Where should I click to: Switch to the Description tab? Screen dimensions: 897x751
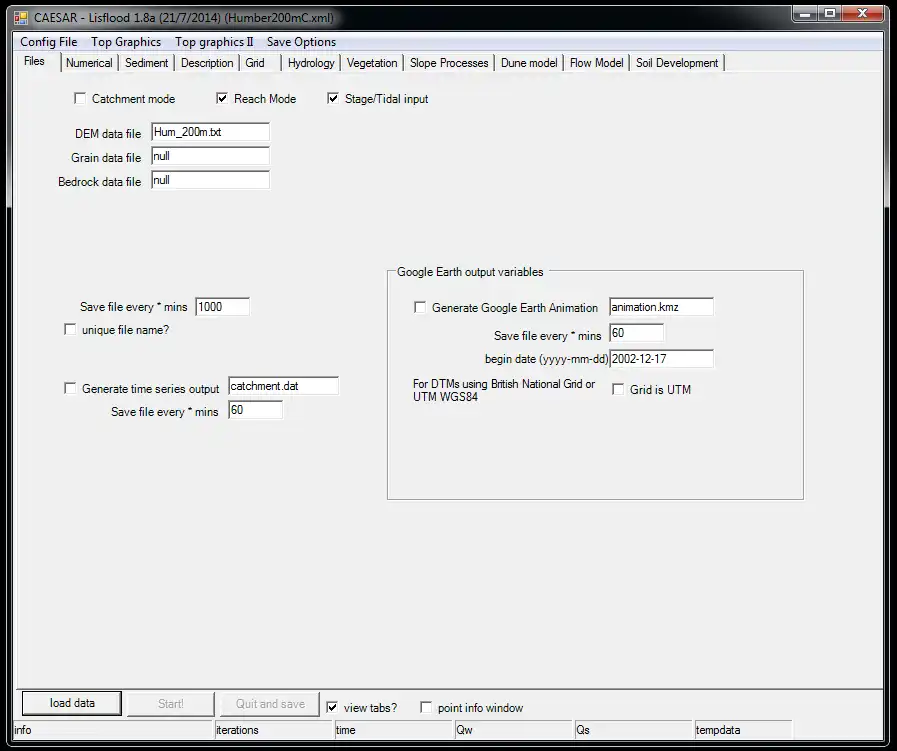[x=207, y=63]
